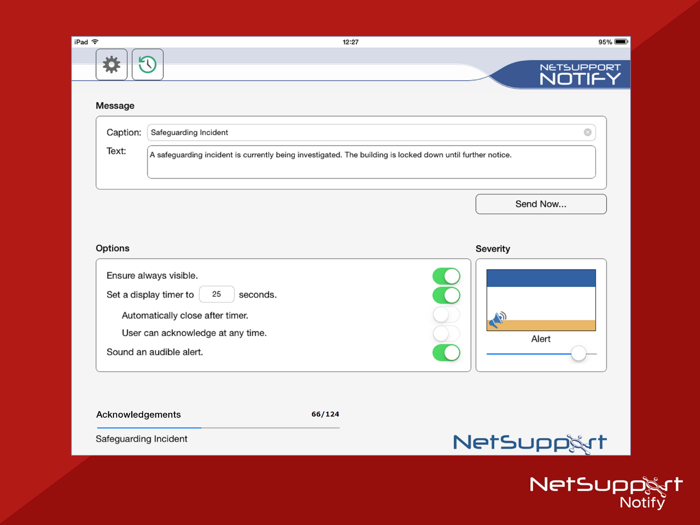Enable Automatically close after timer
This screenshot has height=525, width=700.
(x=446, y=315)
